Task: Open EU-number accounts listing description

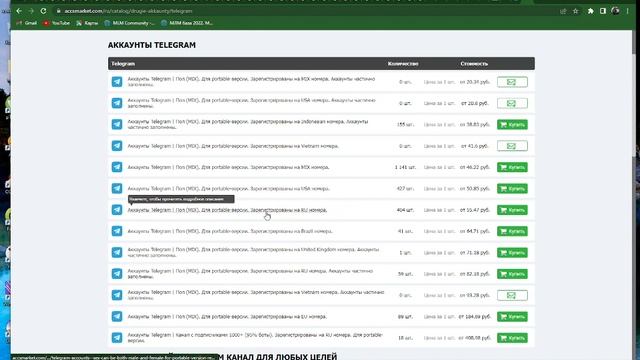Action: [227, 316]
